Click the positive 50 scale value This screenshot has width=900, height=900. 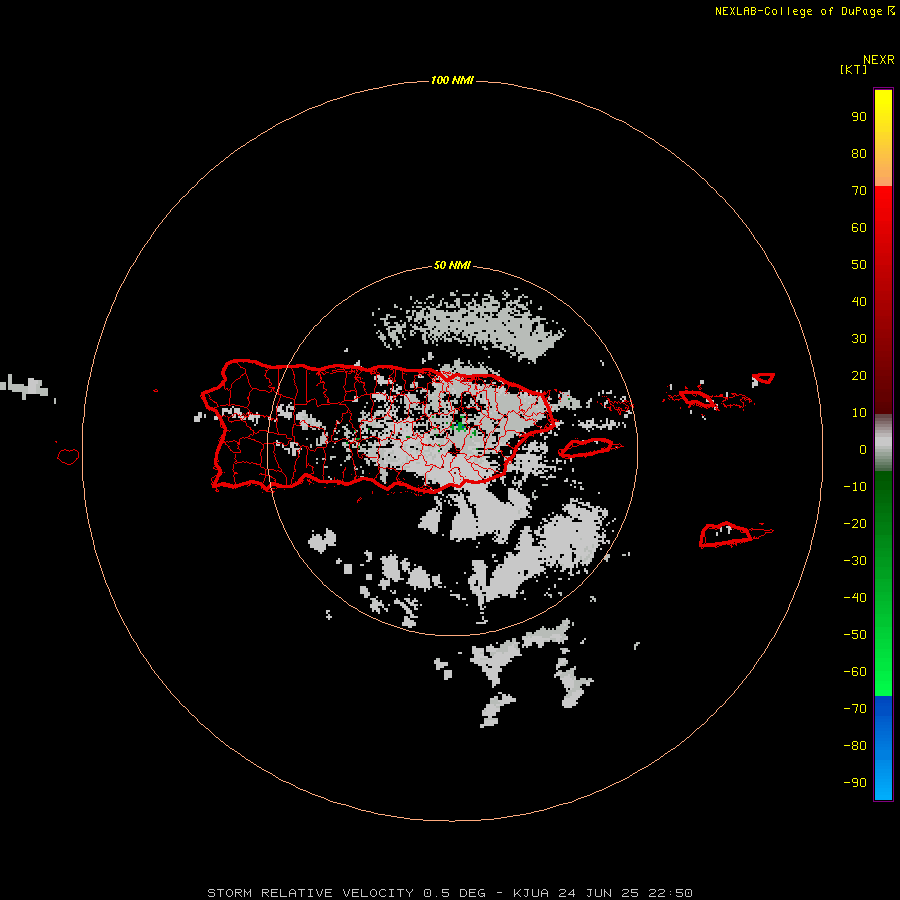(x=859, y=265)
